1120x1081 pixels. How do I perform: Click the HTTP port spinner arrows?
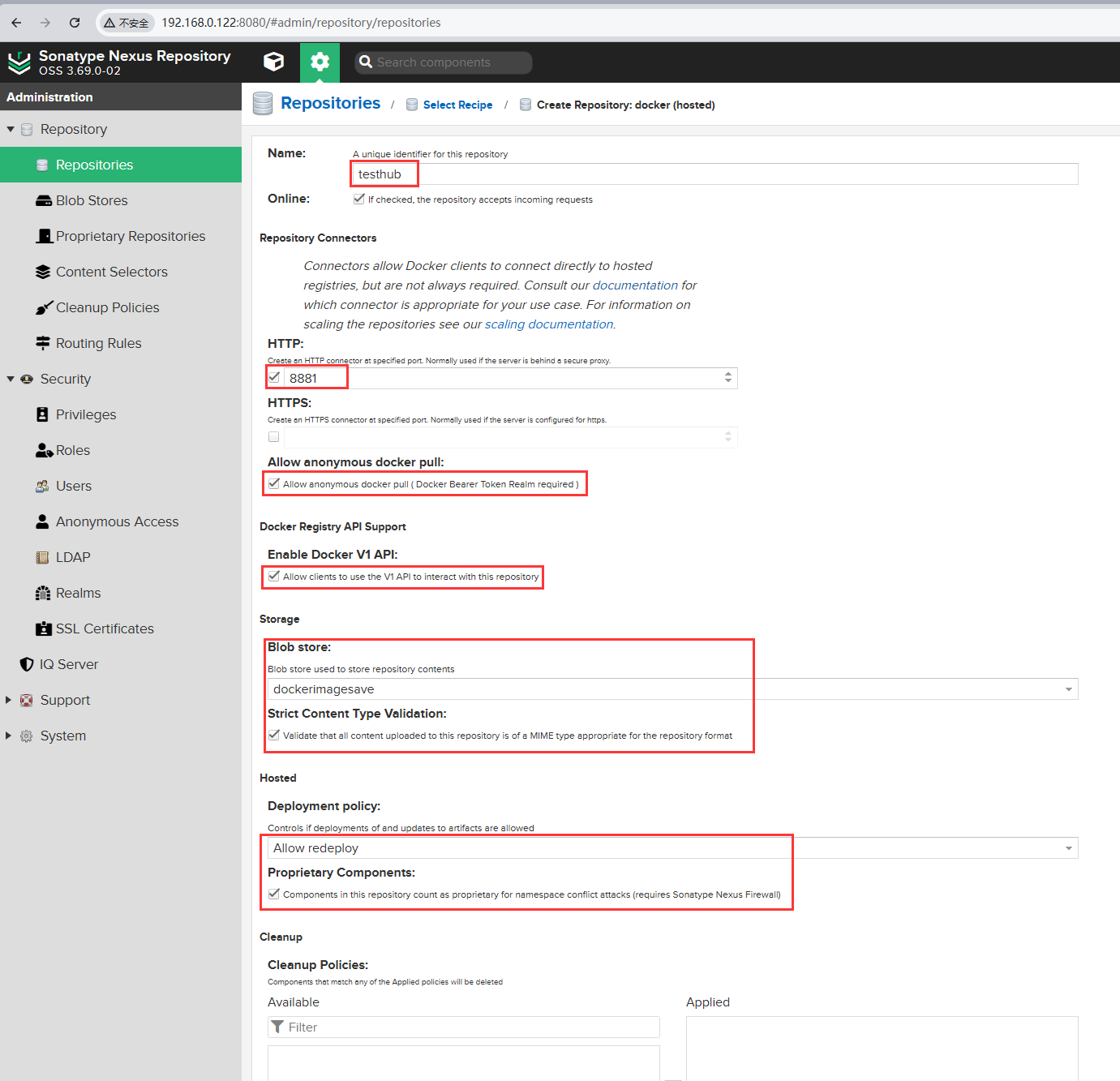(728, 378)
